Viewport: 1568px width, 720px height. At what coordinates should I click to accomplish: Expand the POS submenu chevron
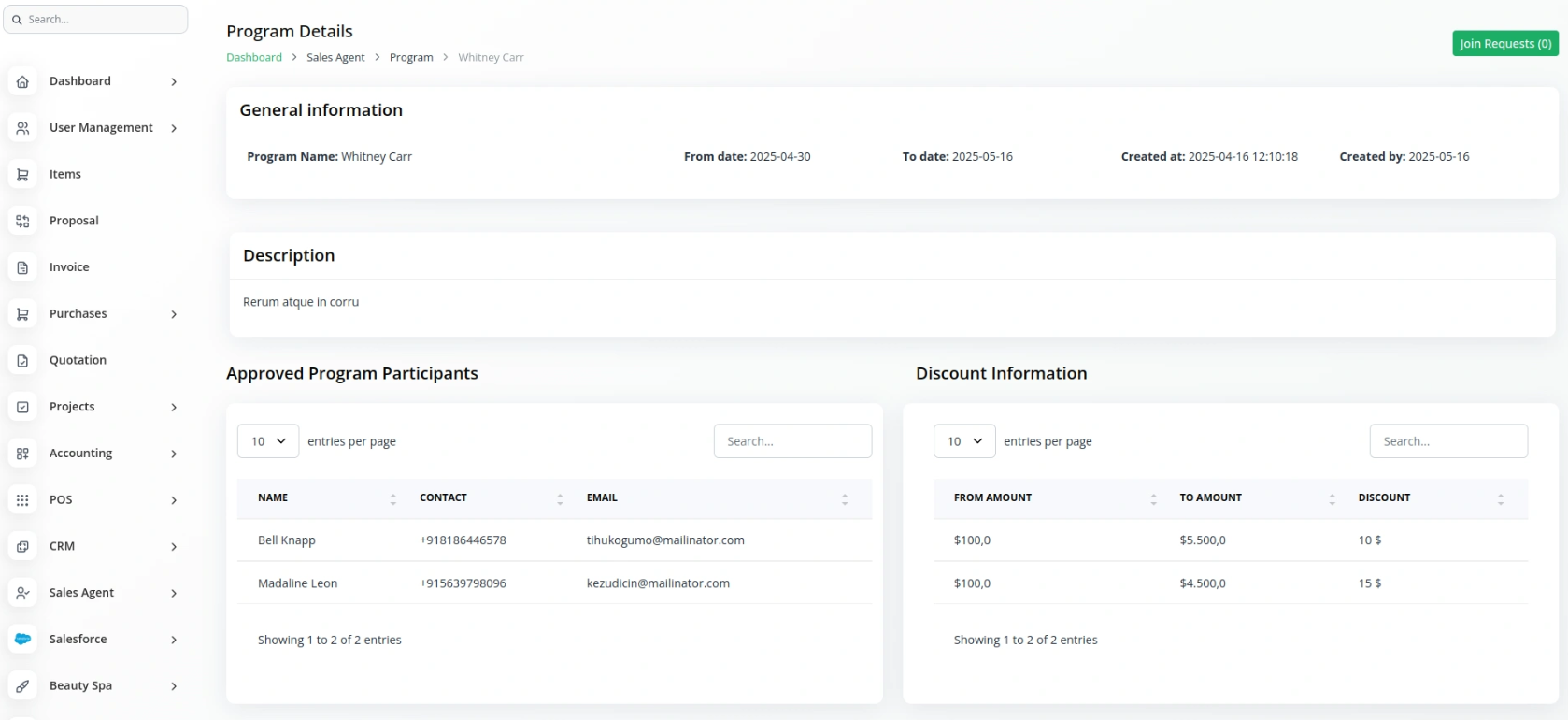click(x=174, y=500)
